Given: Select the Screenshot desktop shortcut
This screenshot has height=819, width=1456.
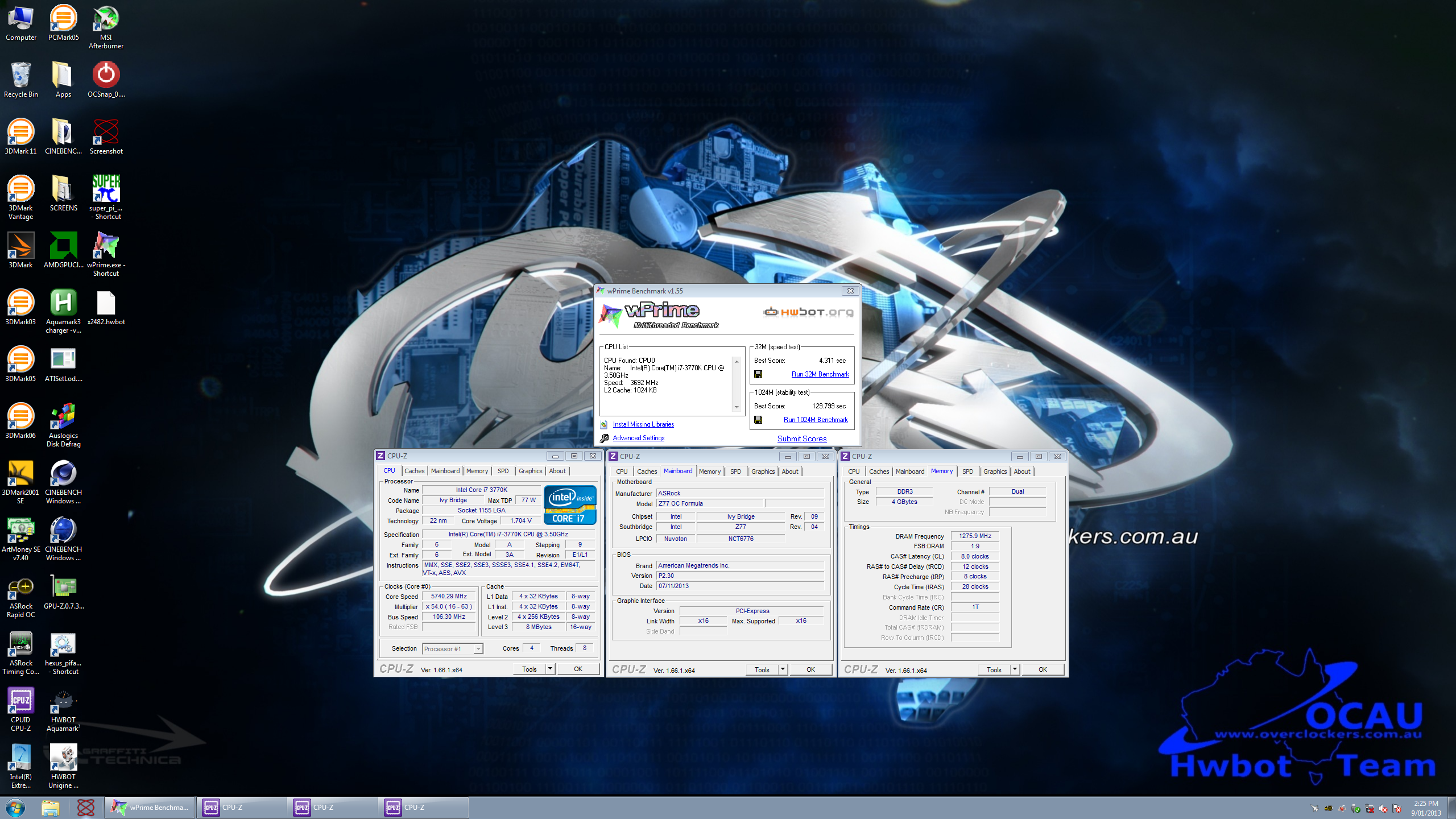Looking at the screenshot, I should coord(106,137).
